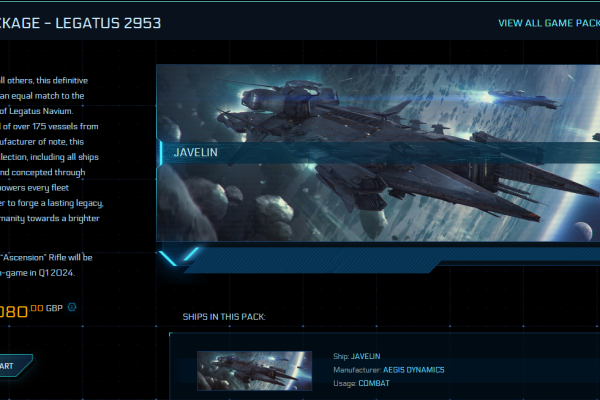Click the Manufacturer label in ship card
This screenshot has height=400, width=600.
[x=357, y=370]
